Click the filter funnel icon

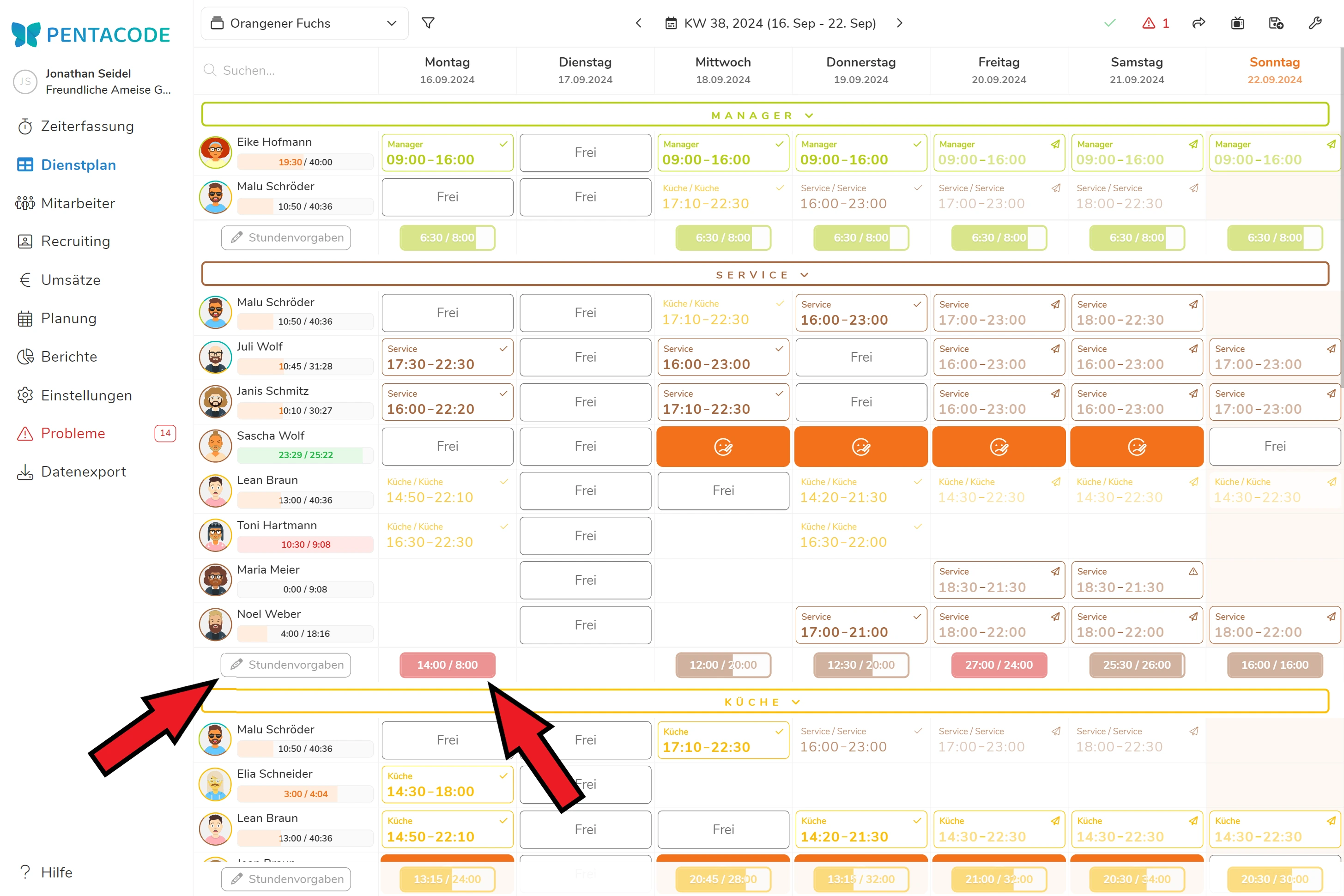coord(428,23)
